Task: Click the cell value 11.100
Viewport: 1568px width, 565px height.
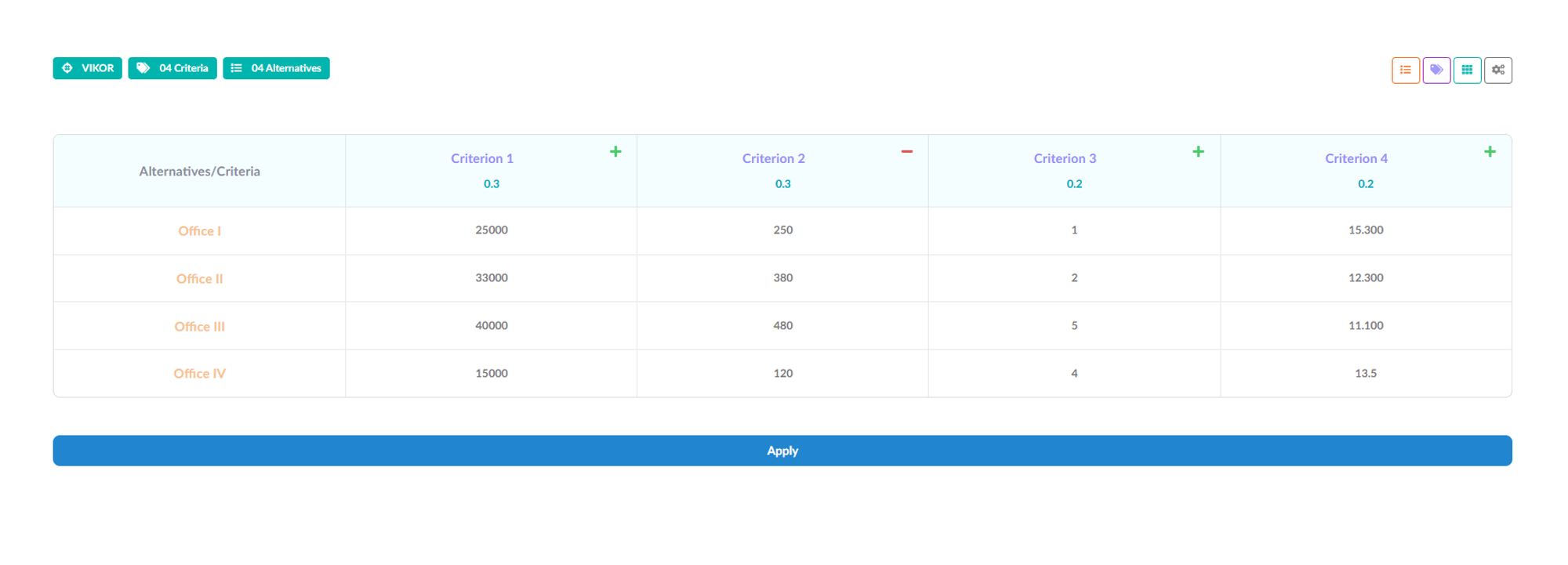Action: tap(1366, 326)
